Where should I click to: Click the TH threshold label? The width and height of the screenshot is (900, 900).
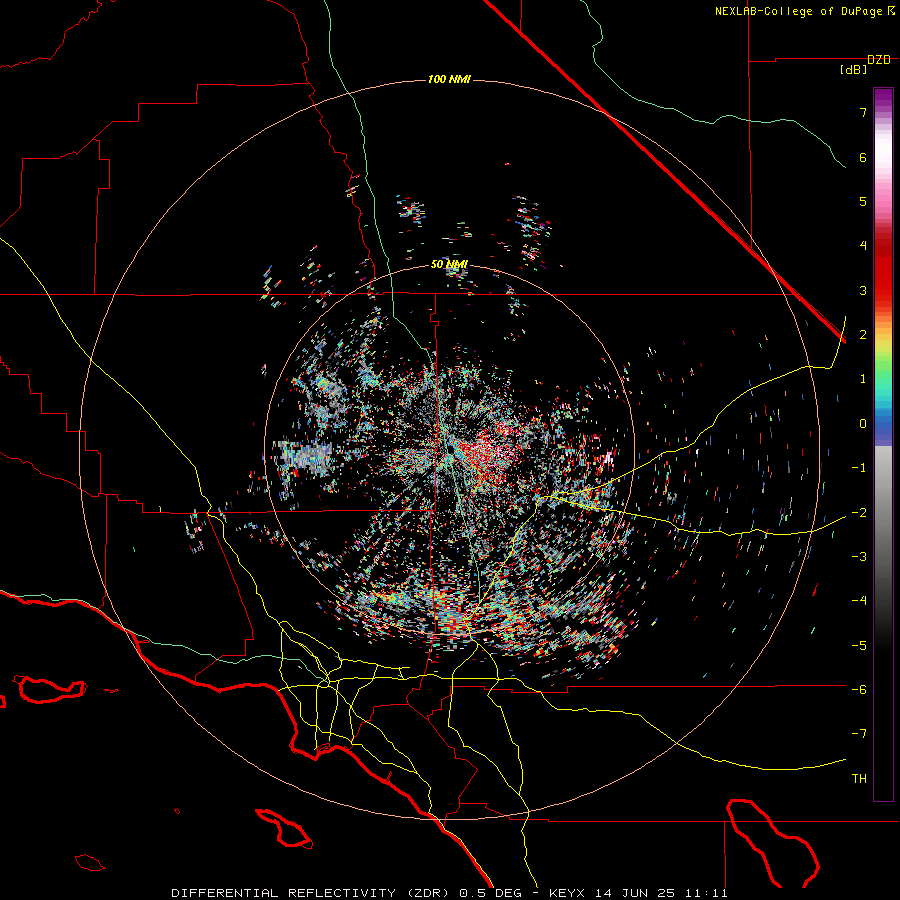pos(859,778)
